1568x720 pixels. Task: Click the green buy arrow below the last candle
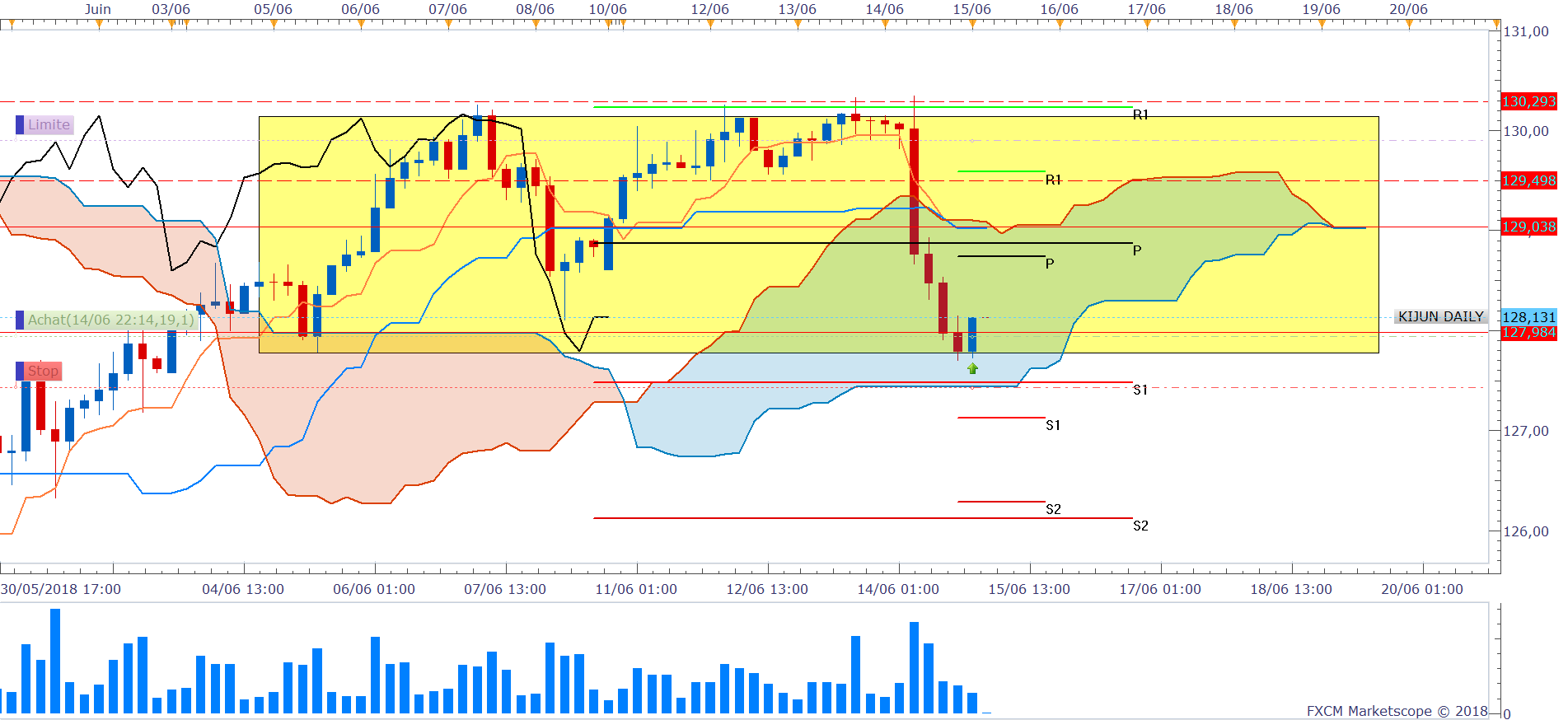click(972, 368)
